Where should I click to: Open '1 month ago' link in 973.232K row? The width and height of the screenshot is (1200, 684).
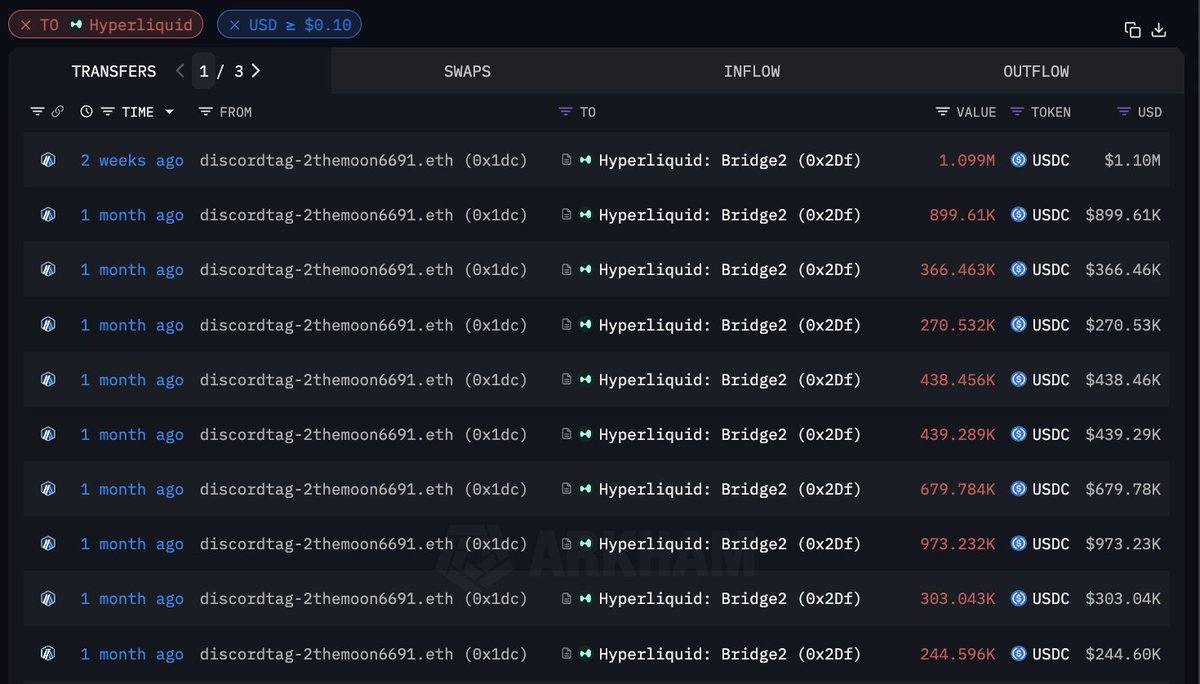pyautogui.click(x=132, y=544)
